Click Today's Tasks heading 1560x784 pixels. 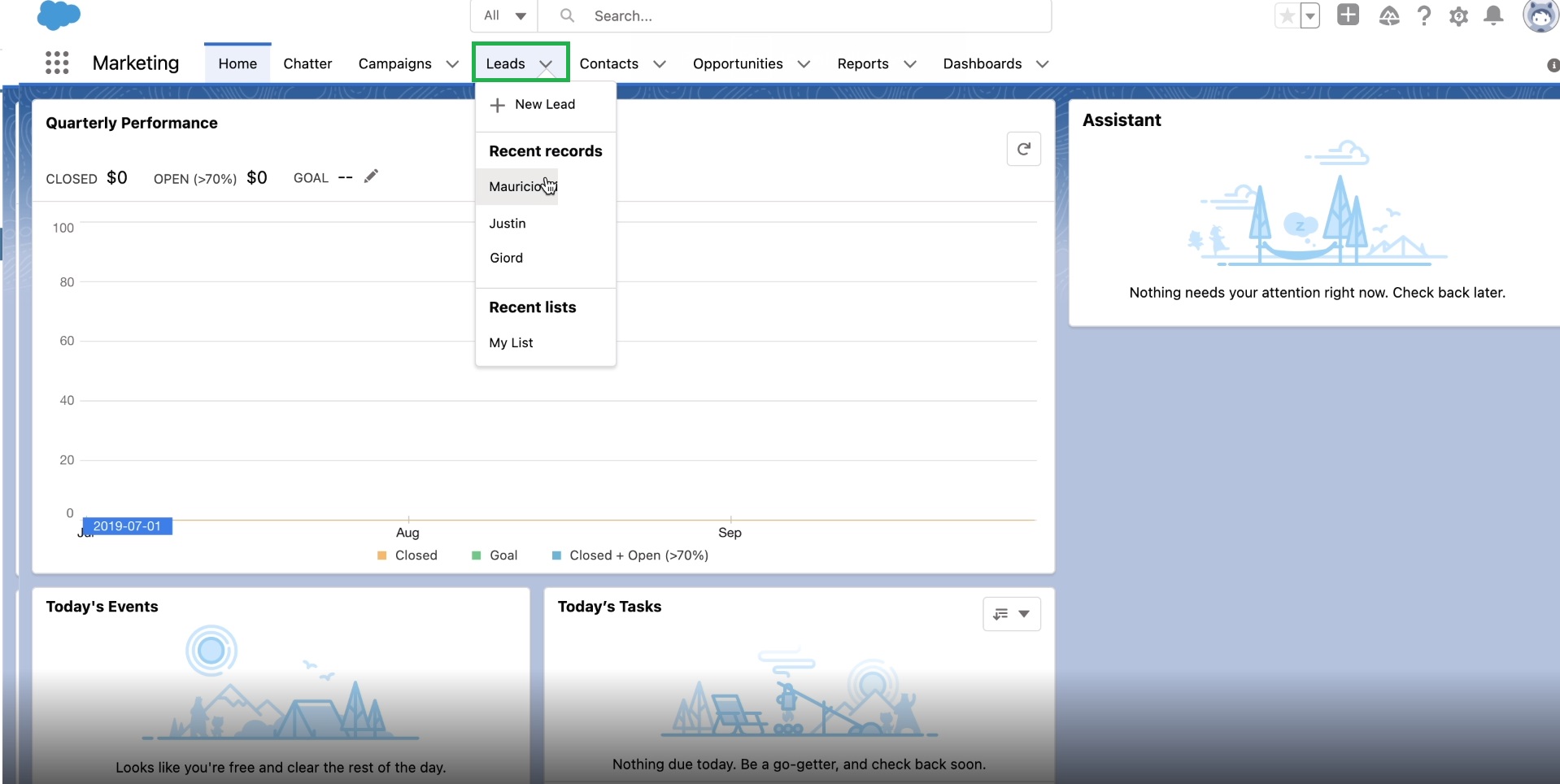609,607
